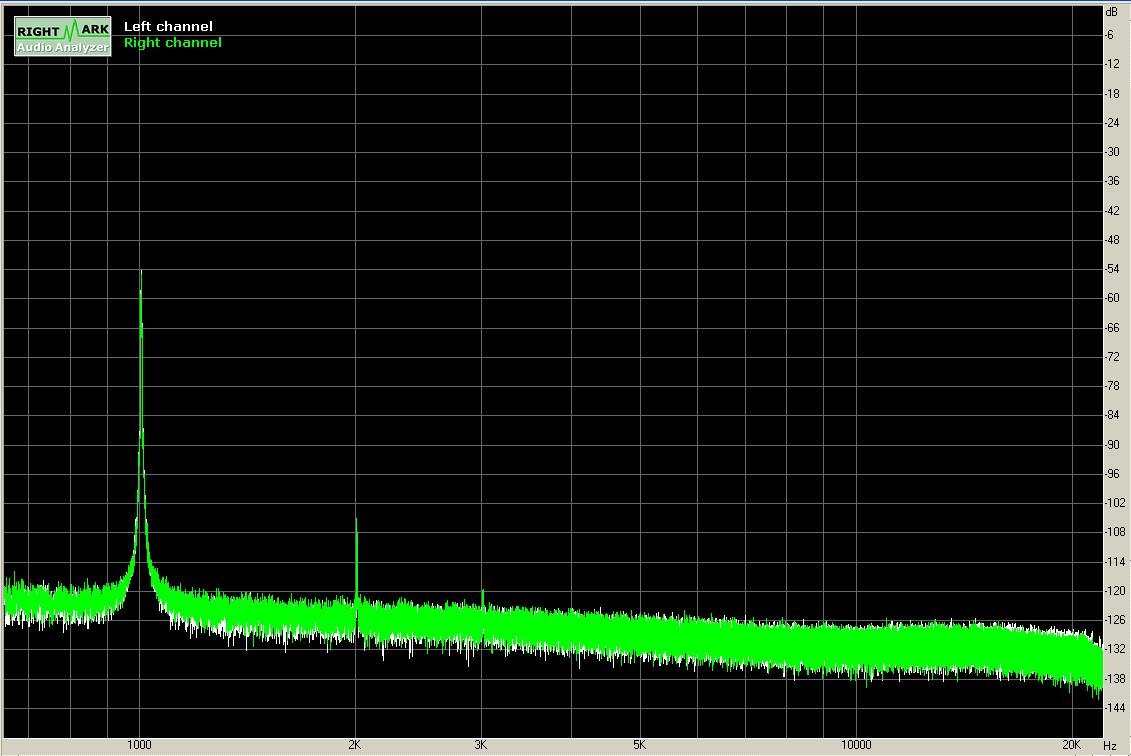Click the -78 dB scale value
The height and width of the screenshot is (756, 1131).
pos(1112,386)
